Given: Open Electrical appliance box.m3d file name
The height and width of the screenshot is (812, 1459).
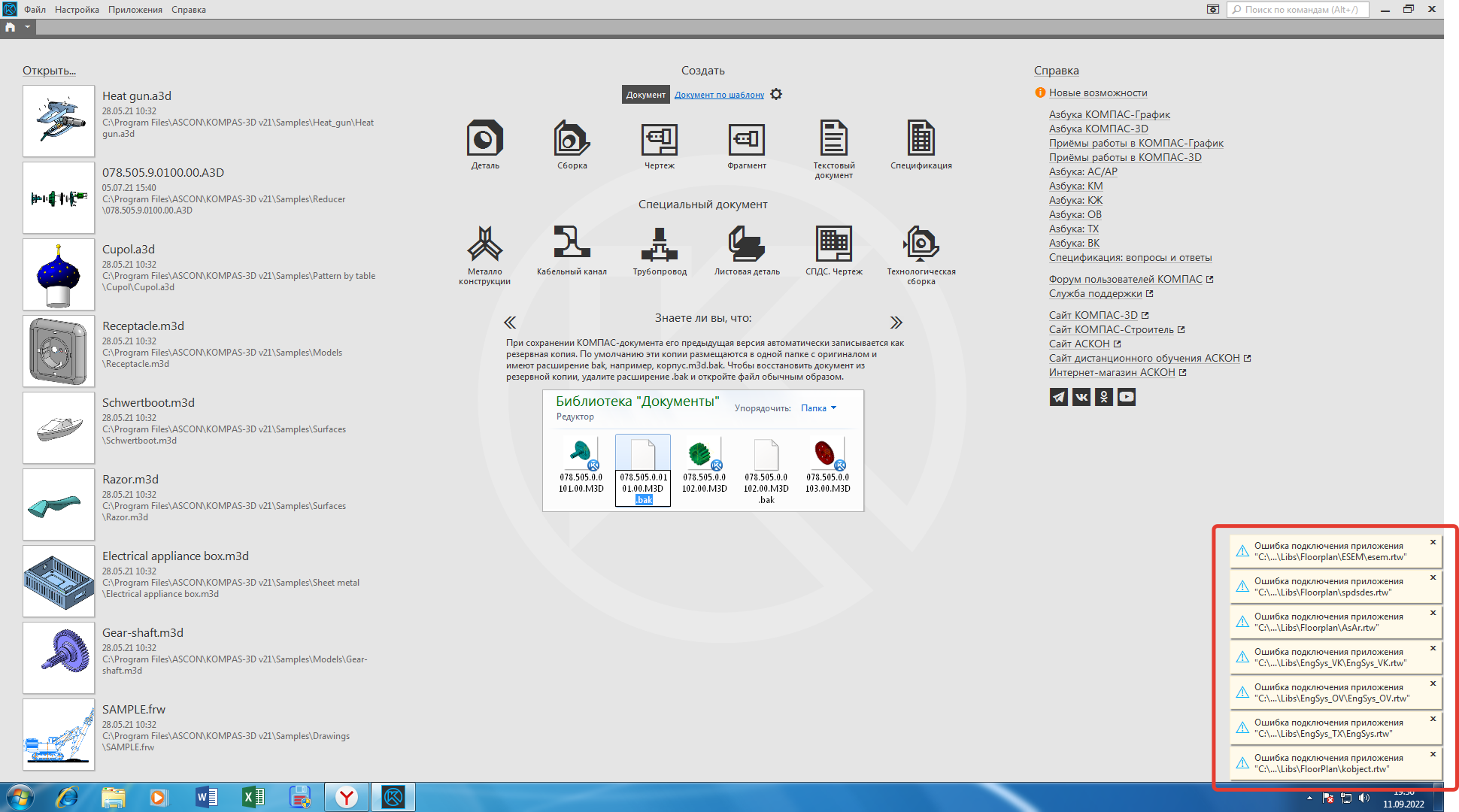Looking at the screenshot, I should [x=175, y=556].
